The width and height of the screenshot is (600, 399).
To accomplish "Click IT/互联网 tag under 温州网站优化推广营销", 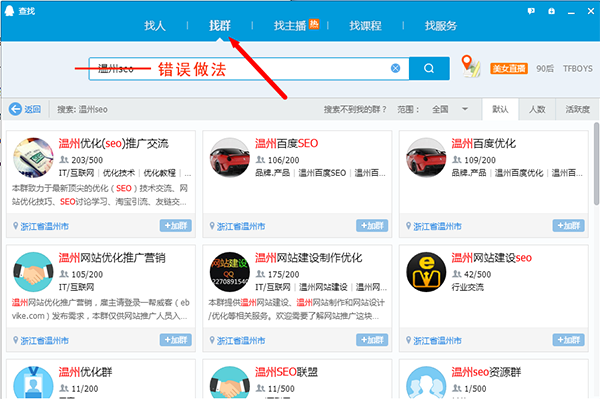I will (76, 287).
